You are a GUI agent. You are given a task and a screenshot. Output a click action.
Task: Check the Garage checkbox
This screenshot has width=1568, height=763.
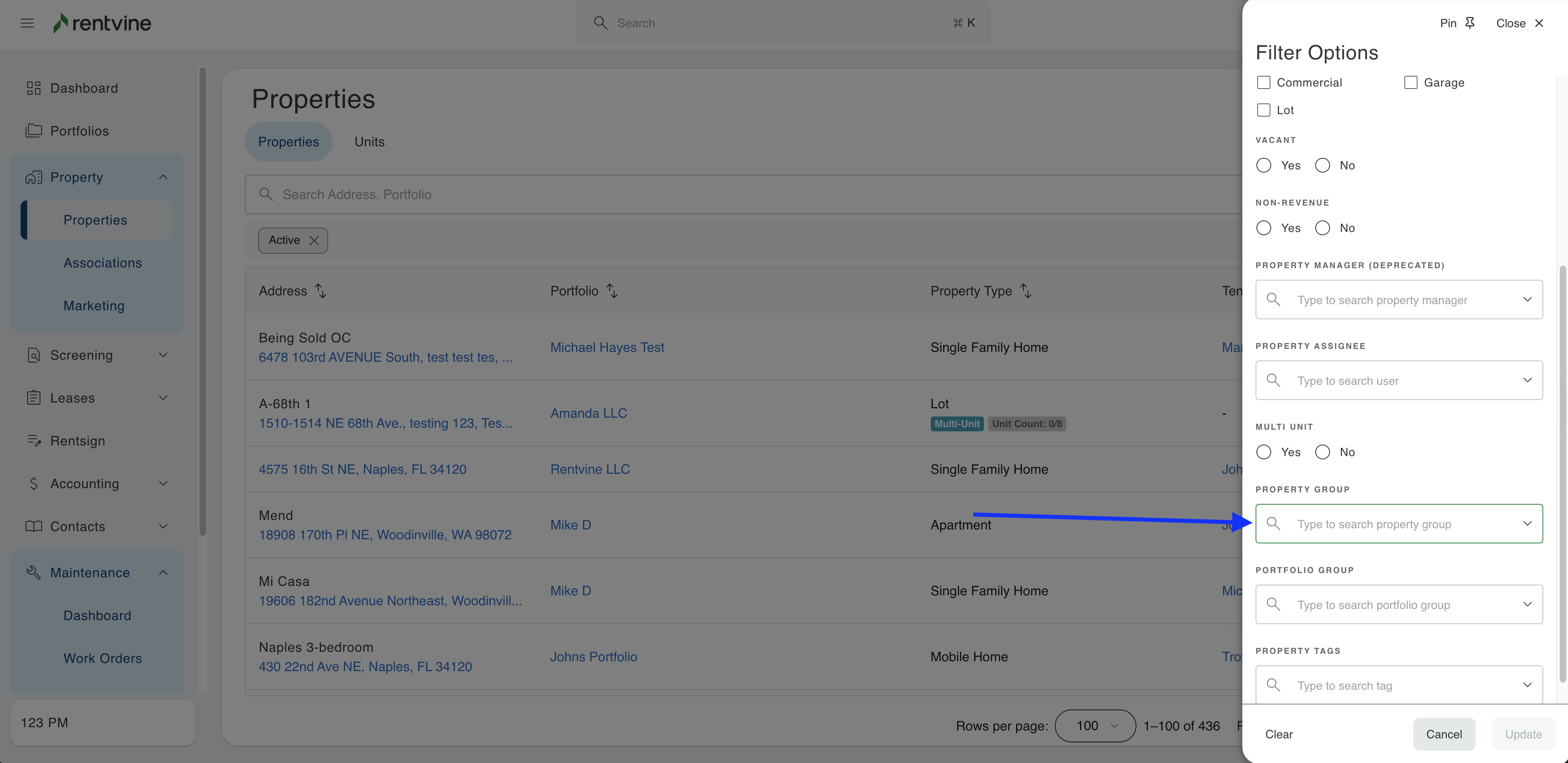point(1411,82)
